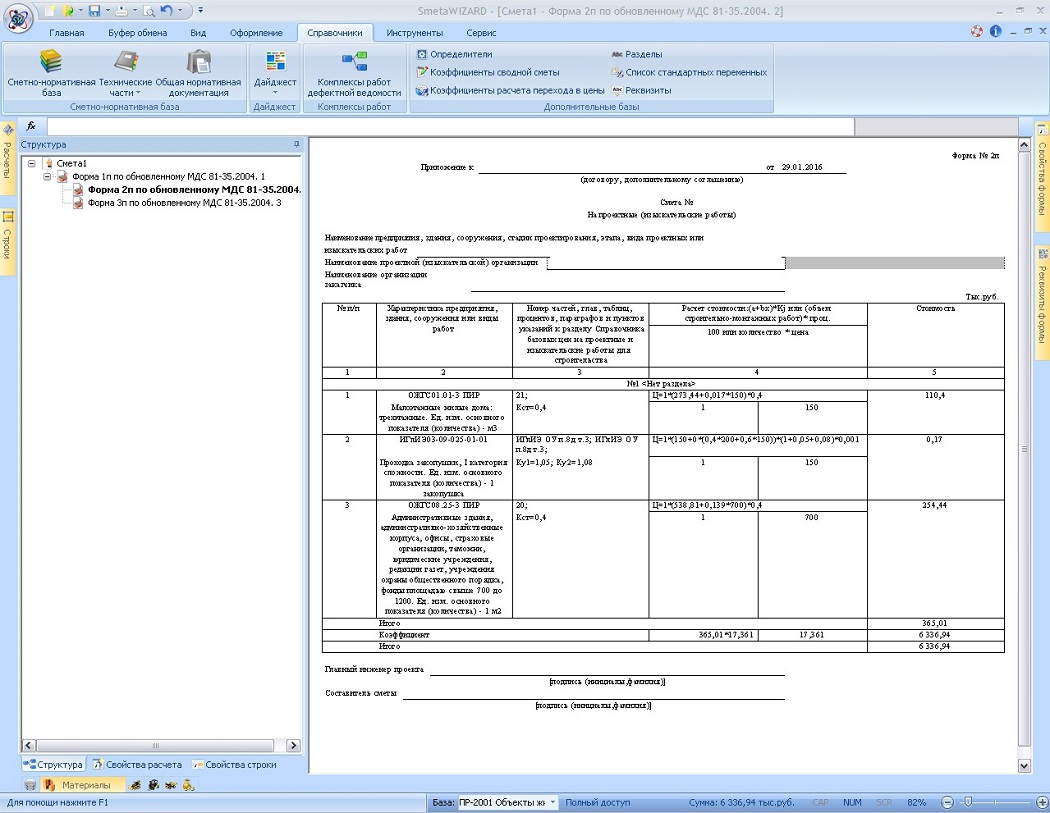Pin the Структура panel
The height and width of the screenshot is (813, 1050).
pyautogui.click(x=296, y=144)
